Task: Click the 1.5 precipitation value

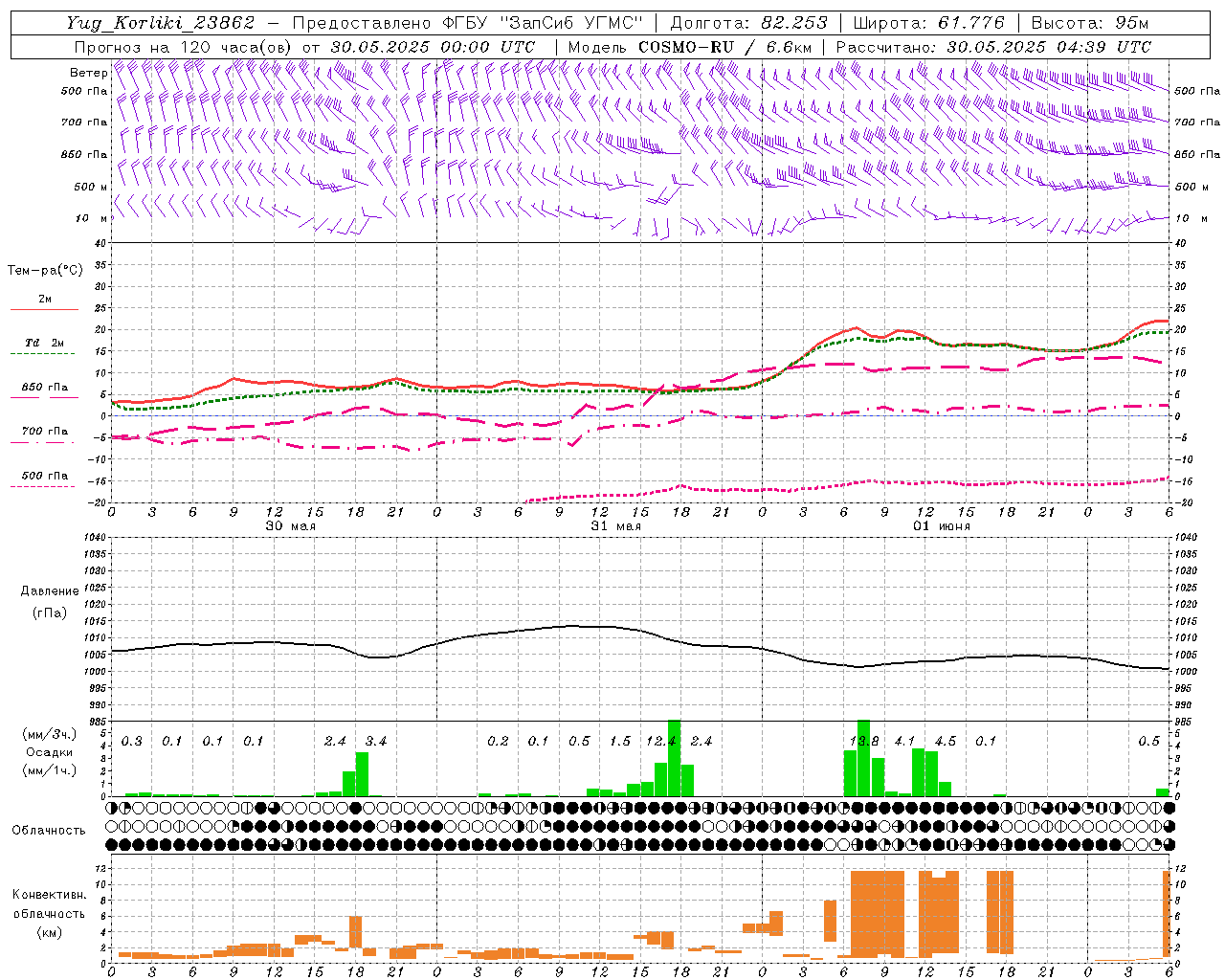Action: [620, 742]
